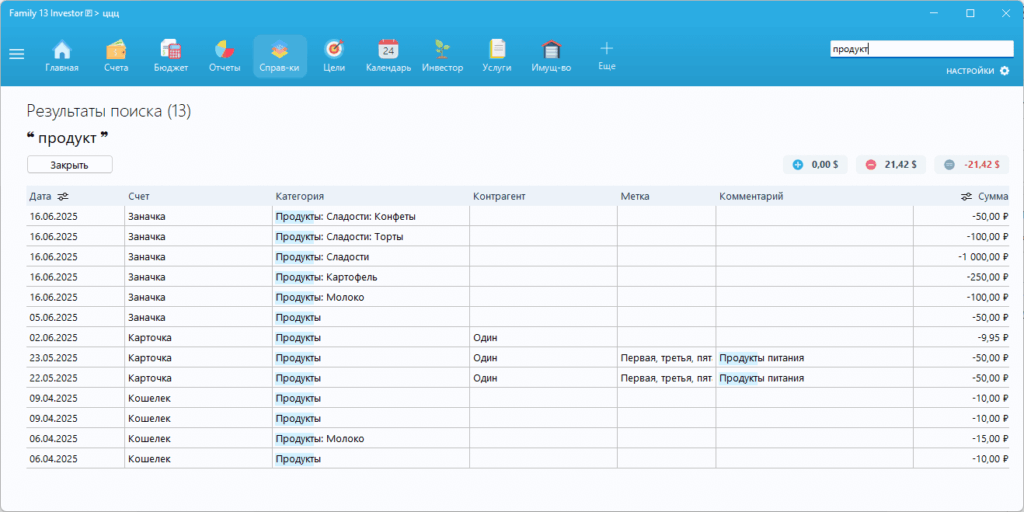Click the blue plus income total 0,00 $

click(x=815, y=165)
